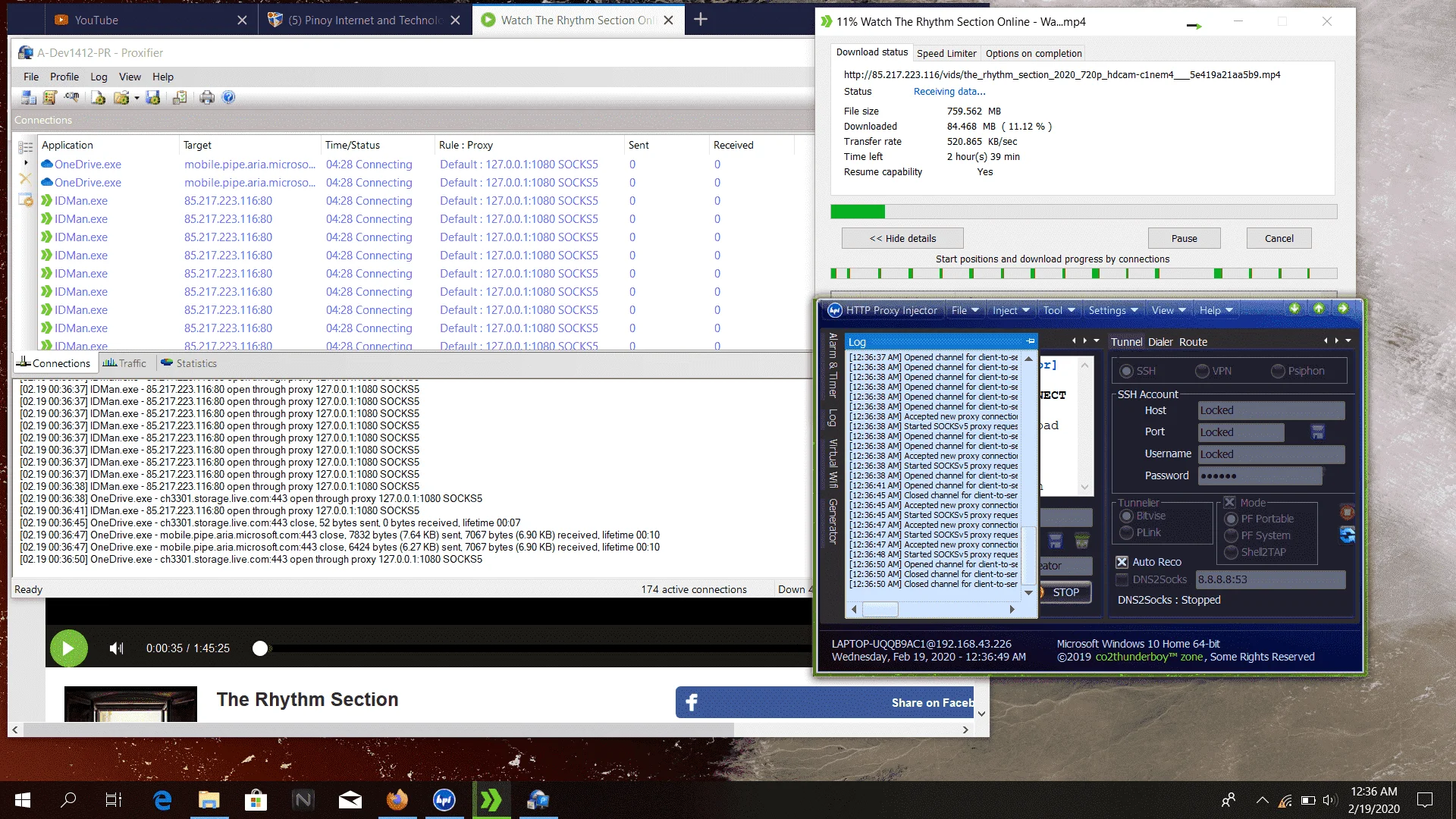Click the connection rule icon beside IDMan row
Image resolution: width=1456 pixels, height=819 pixels.
[26, 200]
